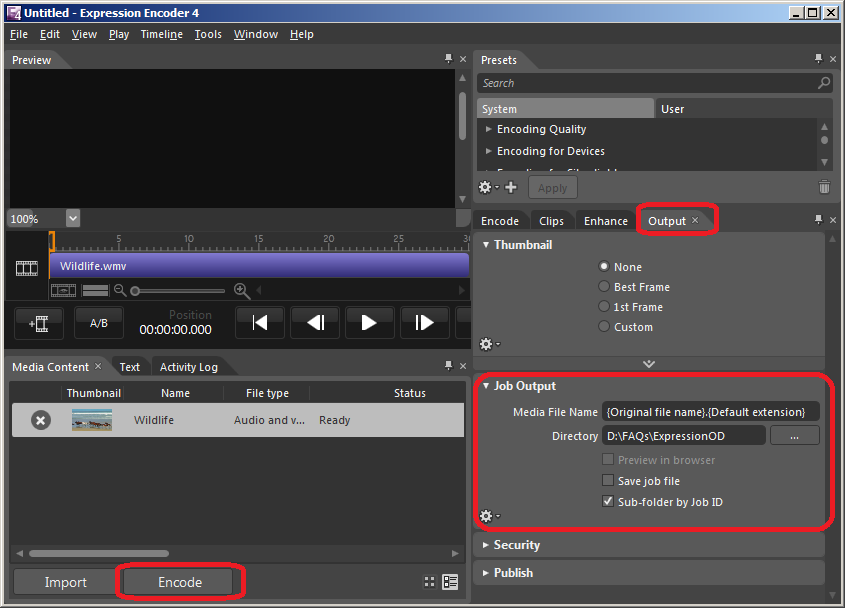The image size is (845, 608).
Task: Expand the Publish section
Action: coord(486,572)
